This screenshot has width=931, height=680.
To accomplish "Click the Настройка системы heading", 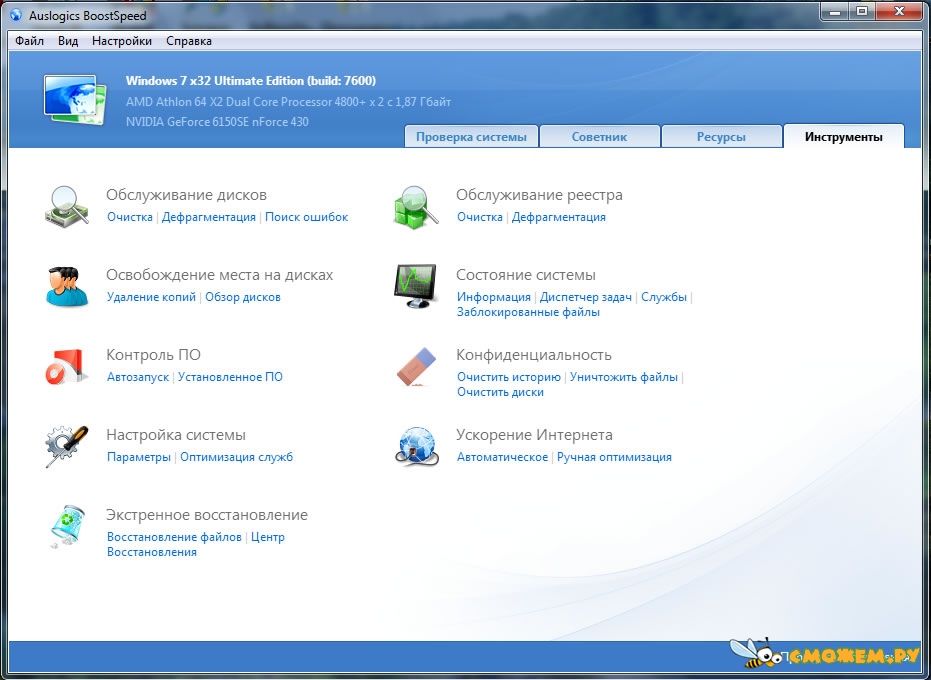I will pos(176,435).
